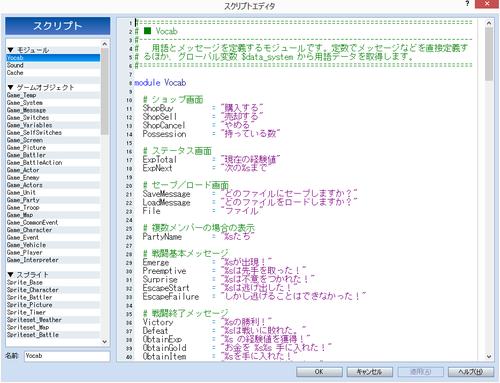Select the Spriteset_Weather script

coord(53,320)
